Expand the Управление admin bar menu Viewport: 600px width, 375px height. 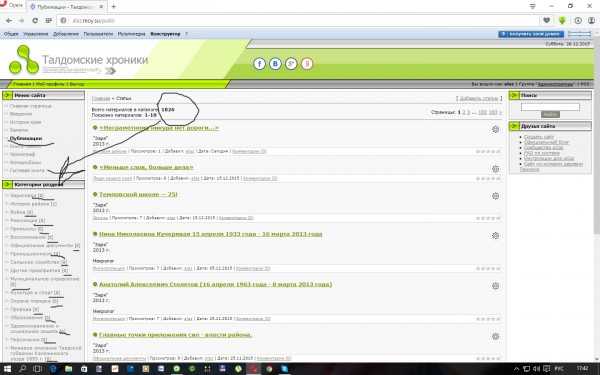click(x=36, y=34)
